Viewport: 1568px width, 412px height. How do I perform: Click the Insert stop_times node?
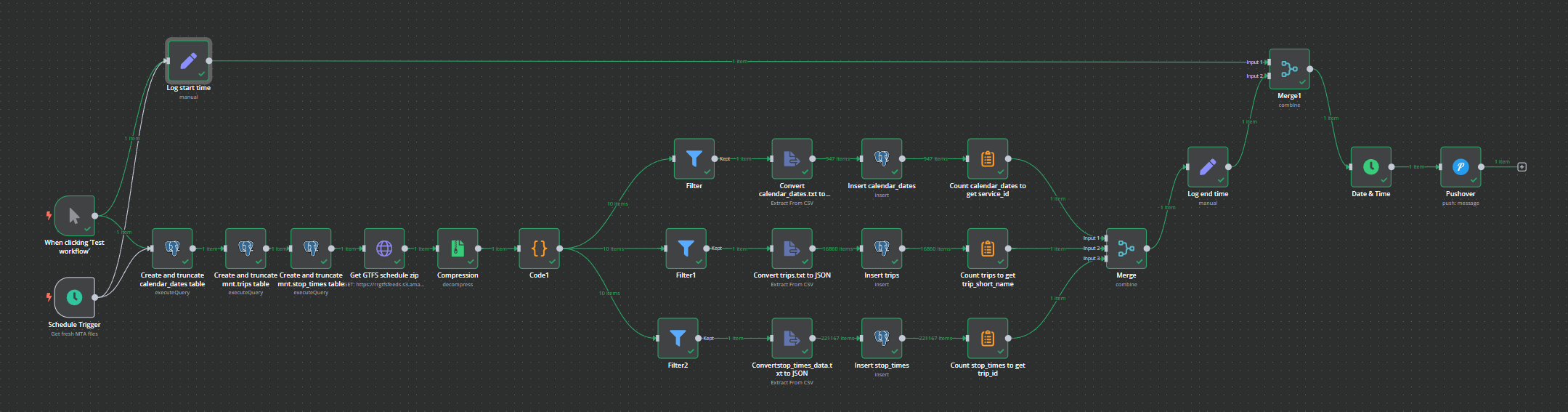[x=882, y=338]
